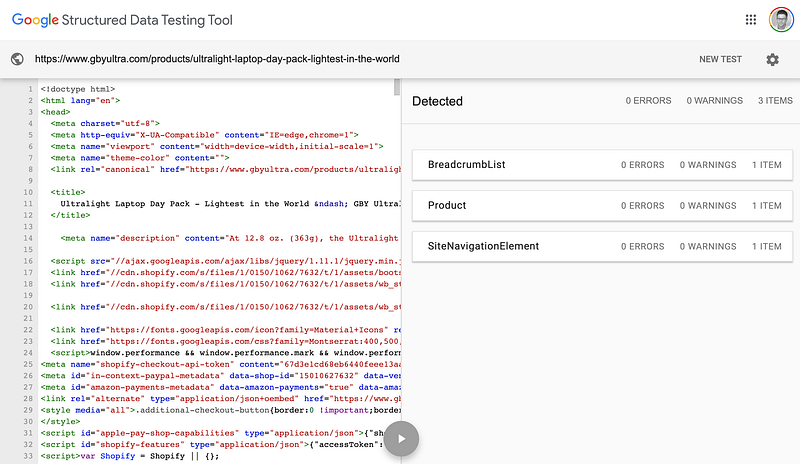Click the meta charset utf-8 line
Screen dimensions: 800x464
coord(105,124)
